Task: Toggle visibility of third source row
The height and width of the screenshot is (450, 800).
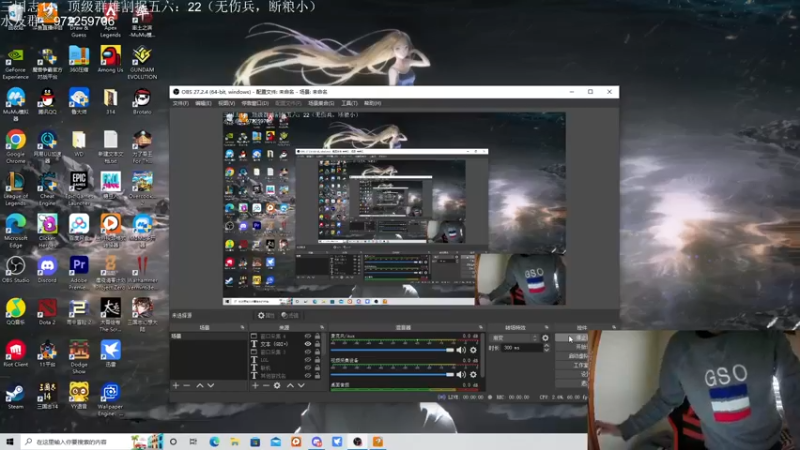Action: 308,352
